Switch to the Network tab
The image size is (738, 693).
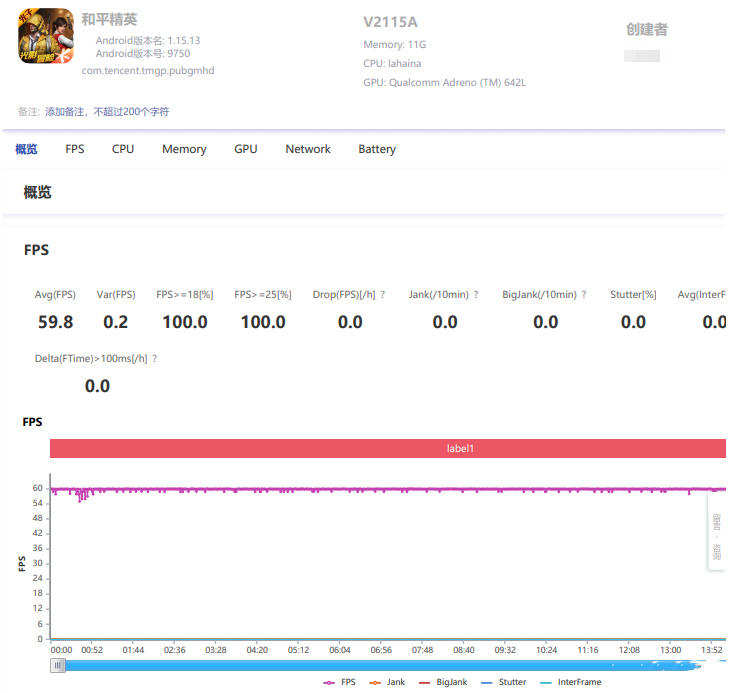click(x=308, y=149)
